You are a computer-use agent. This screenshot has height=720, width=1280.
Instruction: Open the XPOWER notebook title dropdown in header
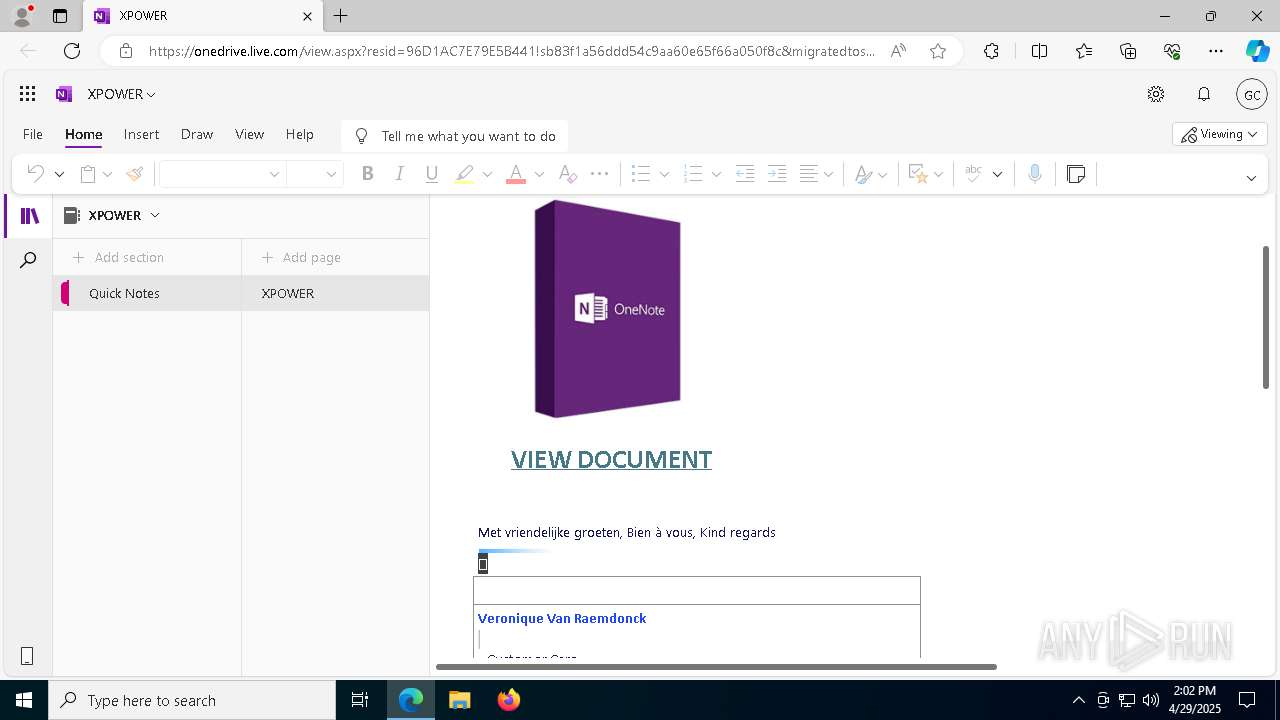point(122,94)
